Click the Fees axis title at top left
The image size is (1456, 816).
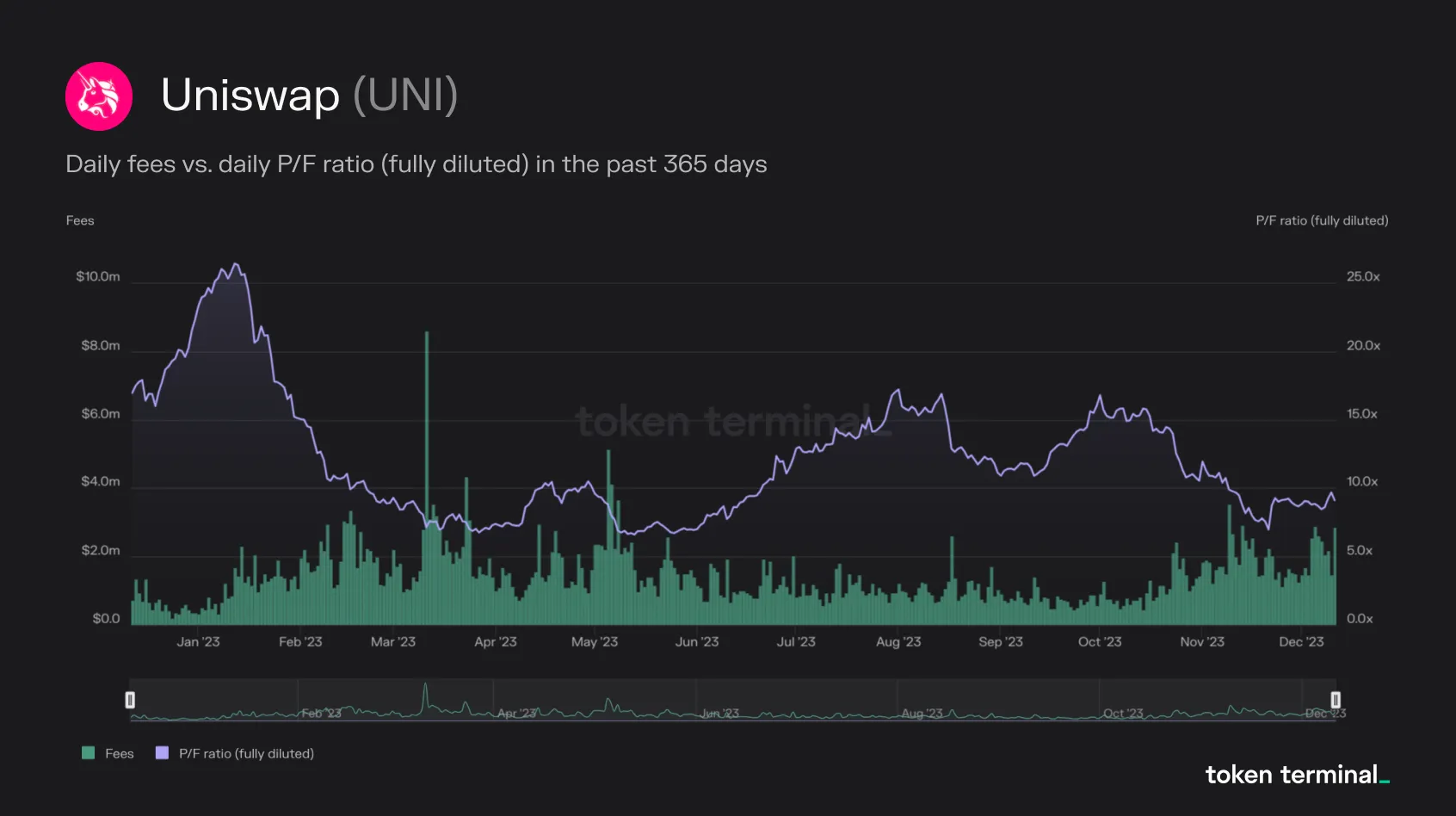tap(80, 220)
